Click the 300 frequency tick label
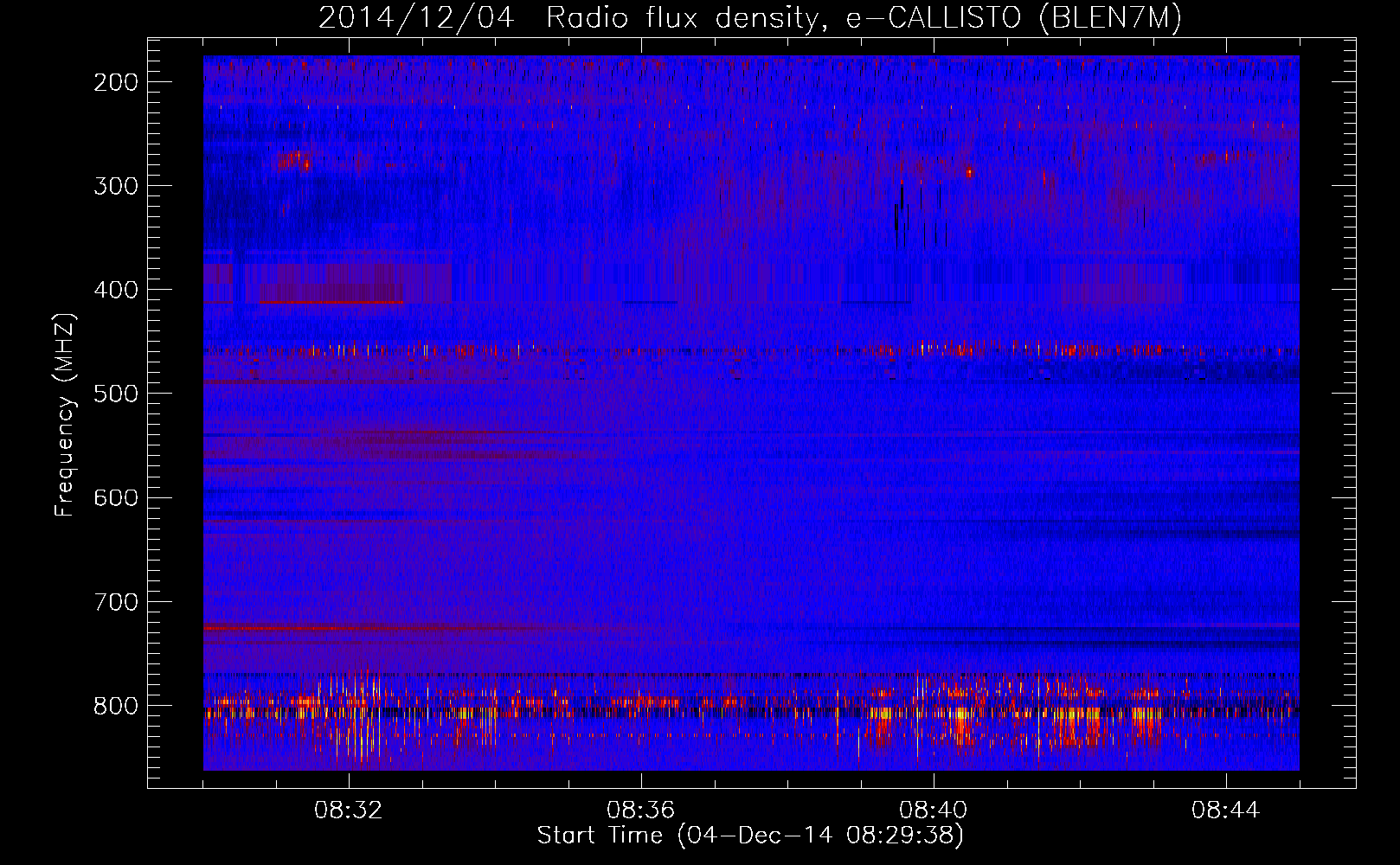The image size is (1400, 865). point(116,186)
